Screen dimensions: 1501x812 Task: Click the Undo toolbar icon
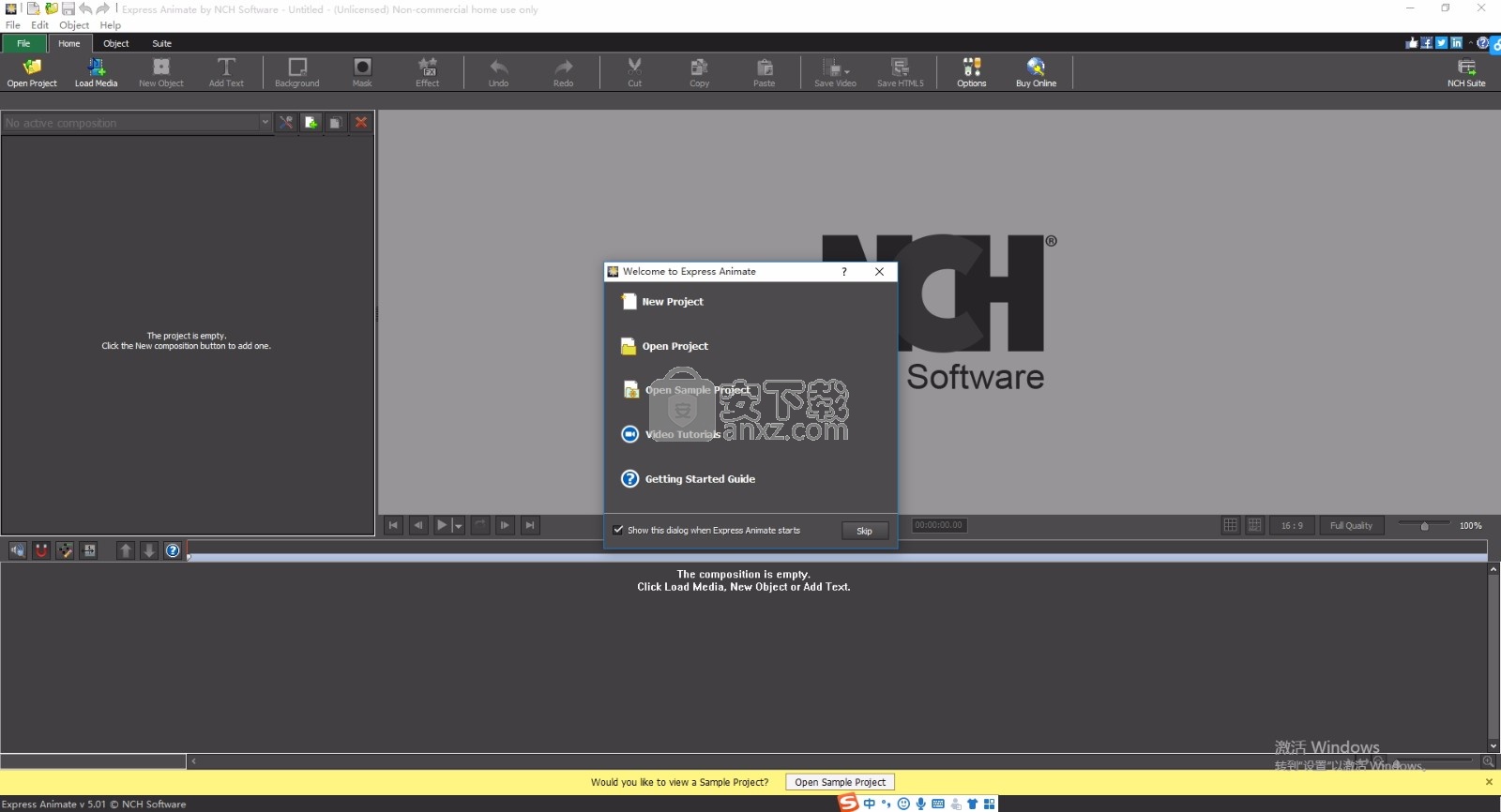point(498,72)
